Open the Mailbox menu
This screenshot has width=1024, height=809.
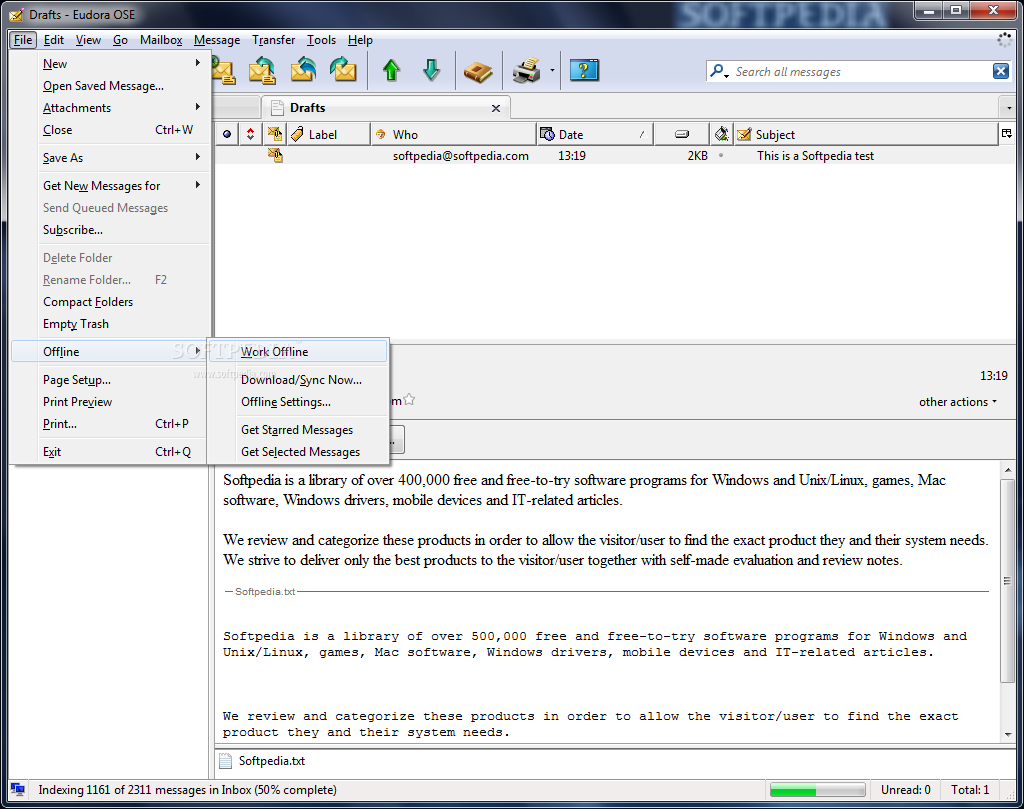click(x=161, y=40)
